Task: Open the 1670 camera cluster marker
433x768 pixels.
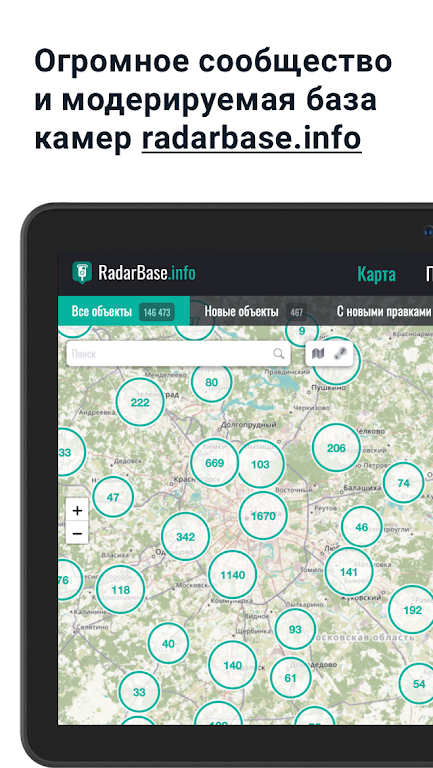Action: click(263, 516)
